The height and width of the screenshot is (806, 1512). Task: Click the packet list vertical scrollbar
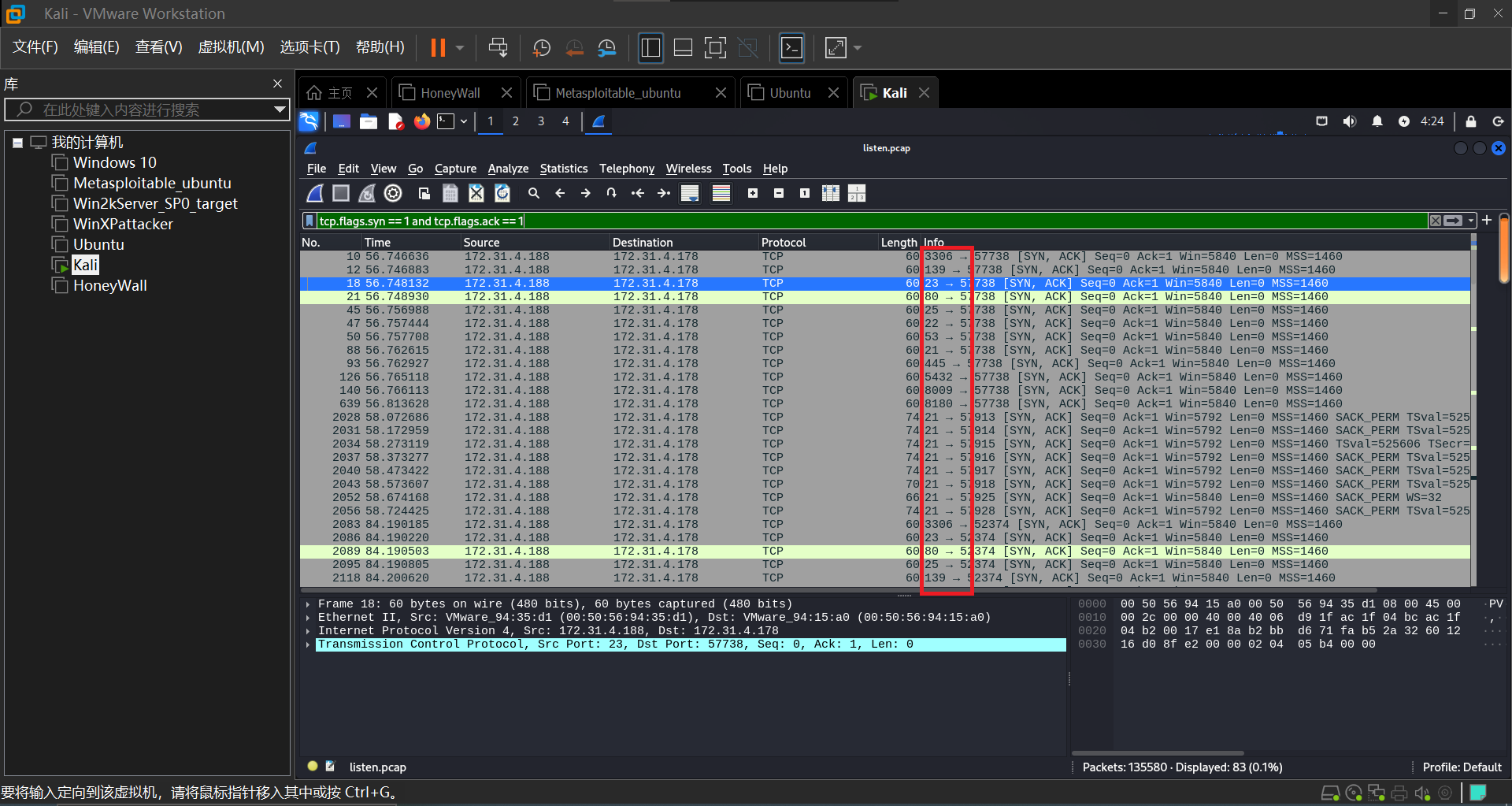(x=1473, y=410)
